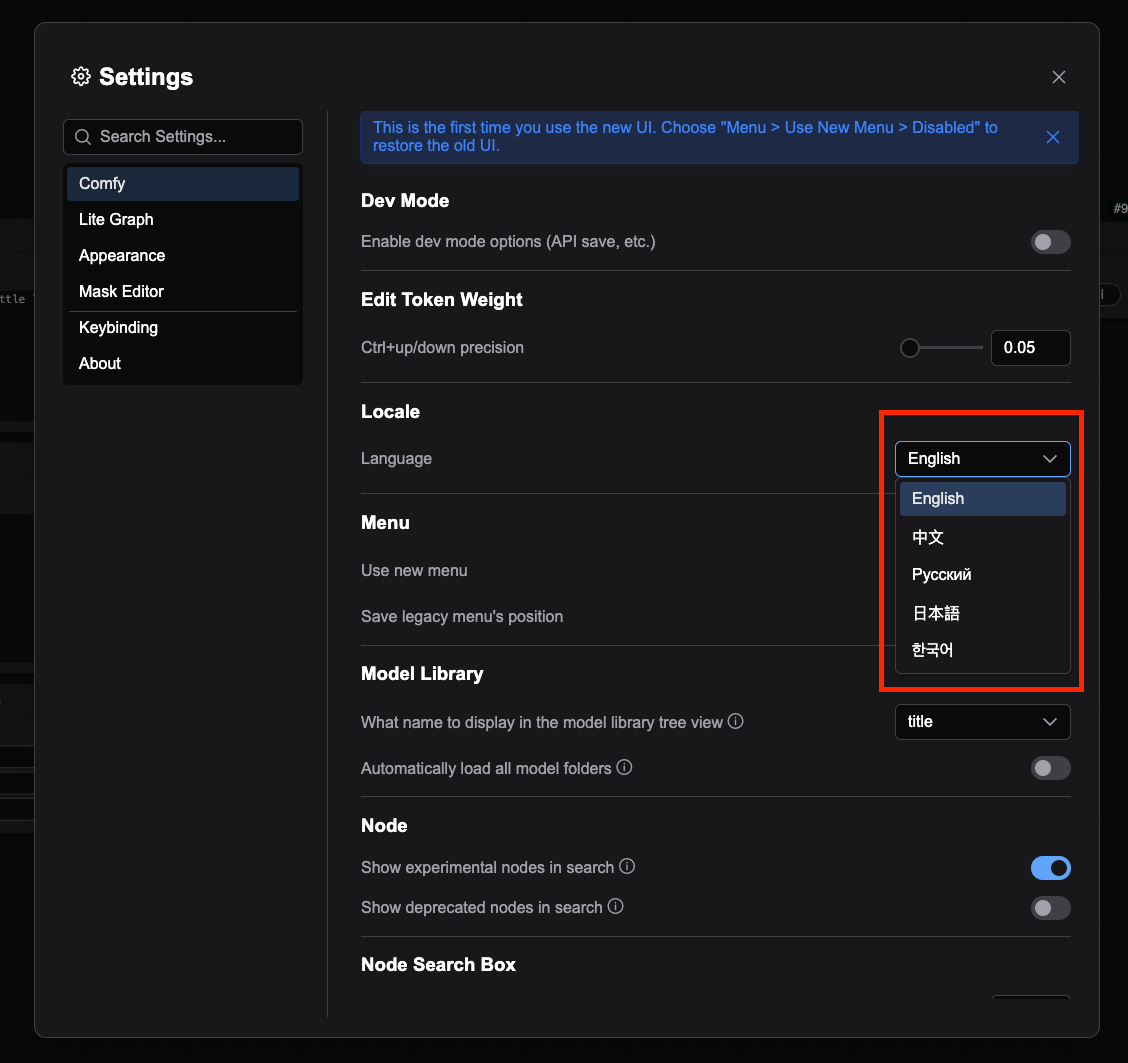Click the magnifier icon in the settings search

click(x=83, y=137)
